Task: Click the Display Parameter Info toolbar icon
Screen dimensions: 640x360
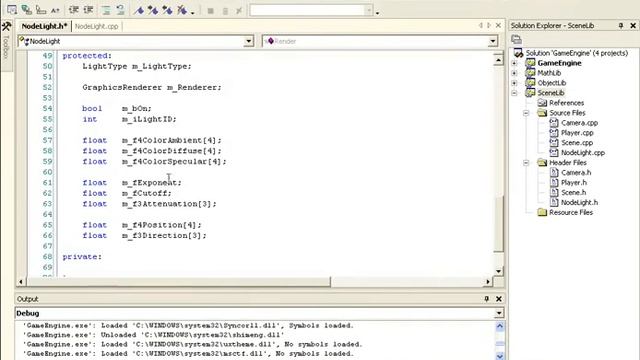Action: (x=27, y=10)
